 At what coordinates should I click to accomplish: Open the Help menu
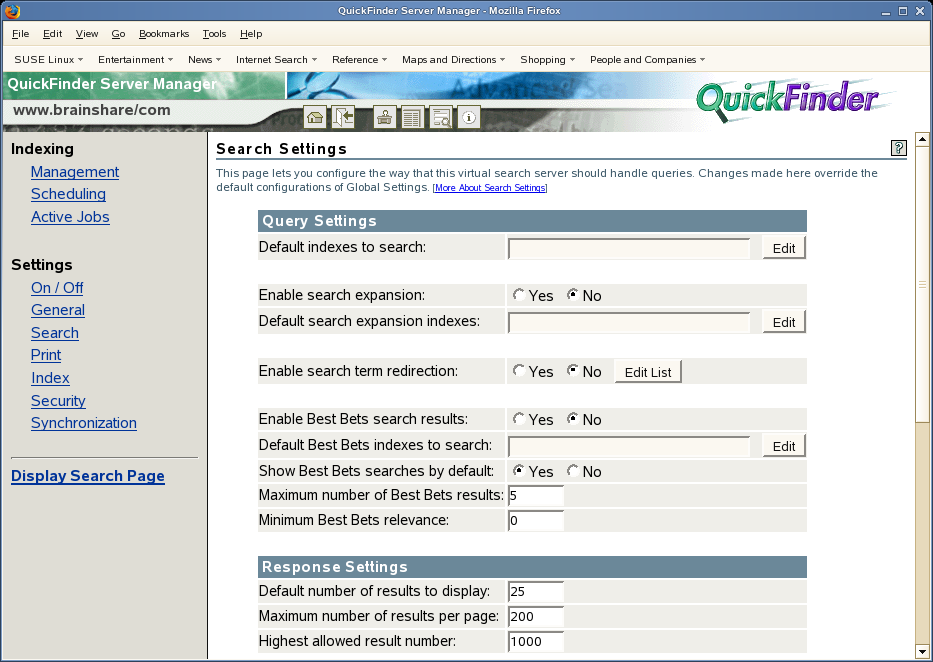251,34
